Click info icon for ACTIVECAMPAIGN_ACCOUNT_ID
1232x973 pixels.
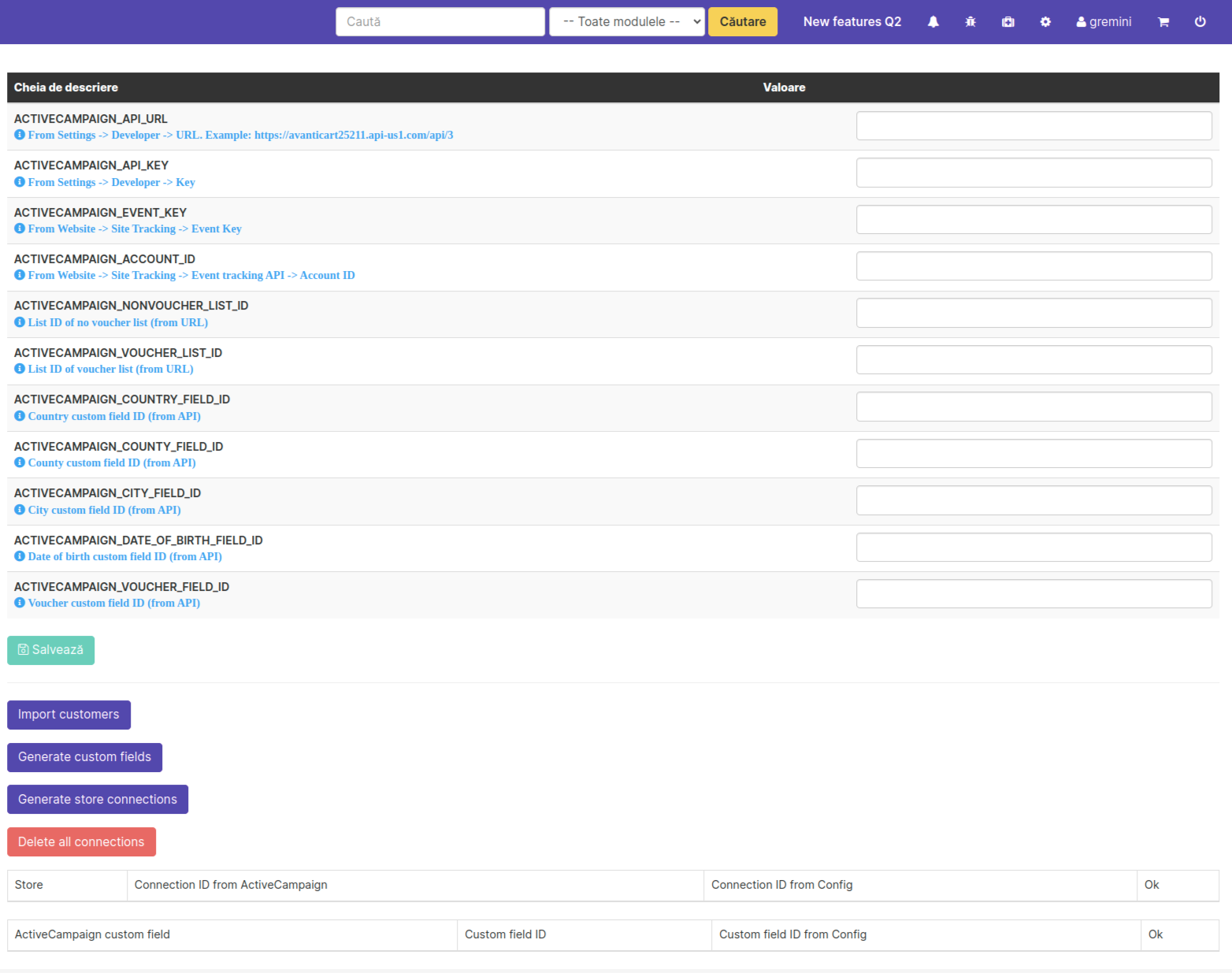click(20, 275)
